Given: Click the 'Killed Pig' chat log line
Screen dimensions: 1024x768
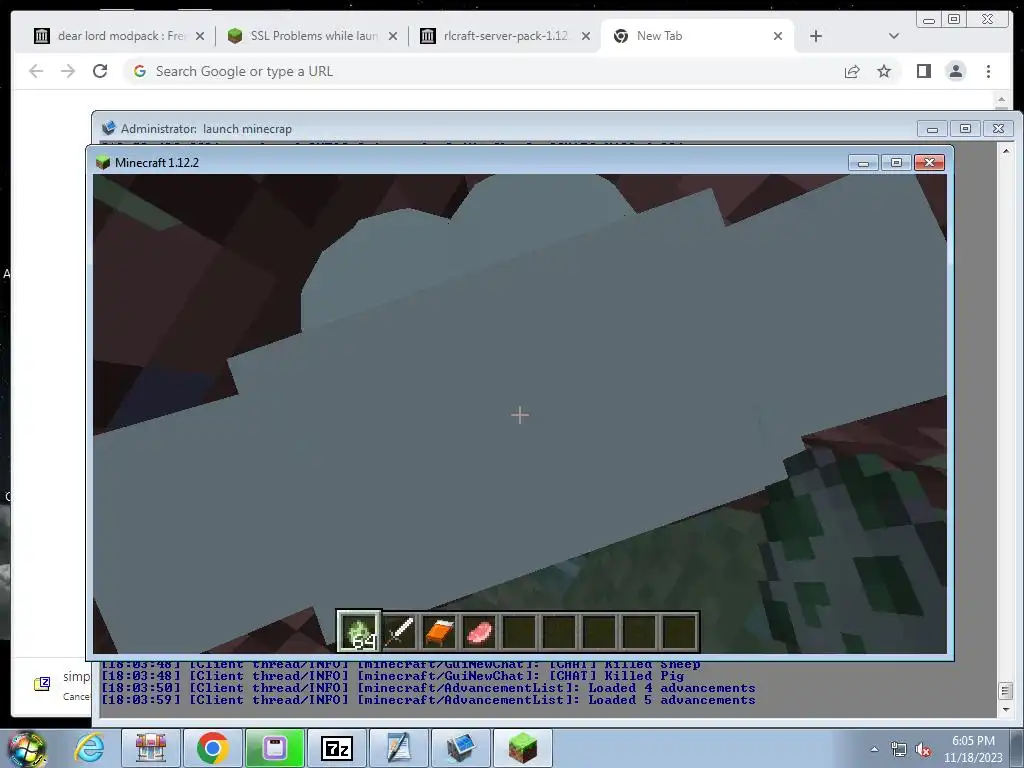Looking at the screenshot, I should [x=392, y=676].
